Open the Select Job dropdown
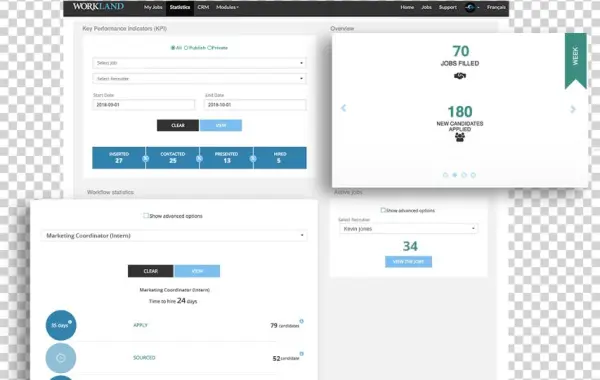This screenshot has width=600, height=380. click(x=199, y=63)
